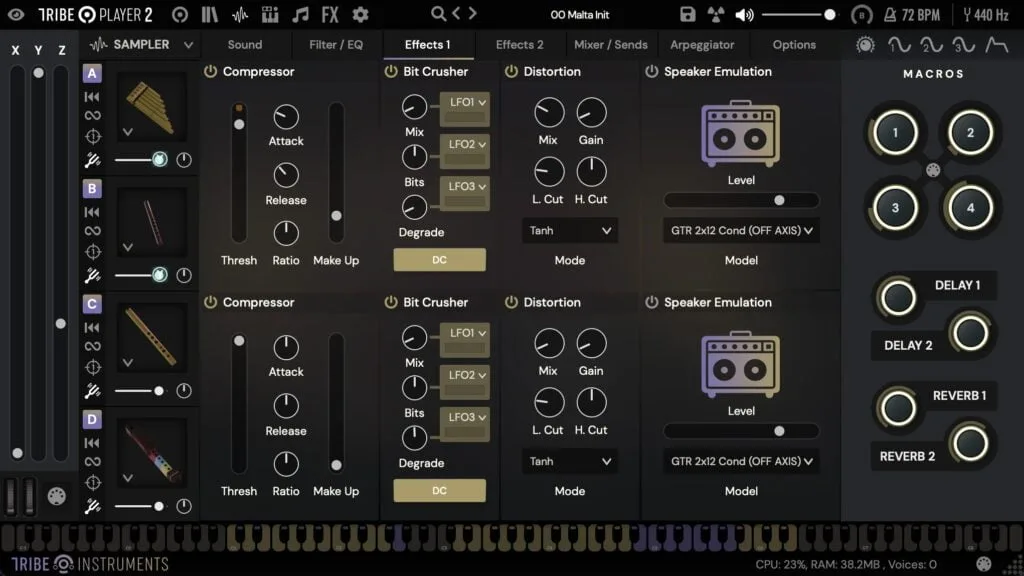Viewport: 1024px width, 576px height.
Task: Click the FX icon in the top toolbar
Action: click(x=330, y=15)
